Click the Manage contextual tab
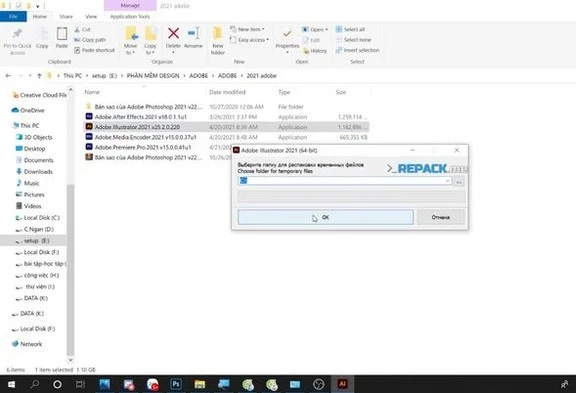 point(130,6)
